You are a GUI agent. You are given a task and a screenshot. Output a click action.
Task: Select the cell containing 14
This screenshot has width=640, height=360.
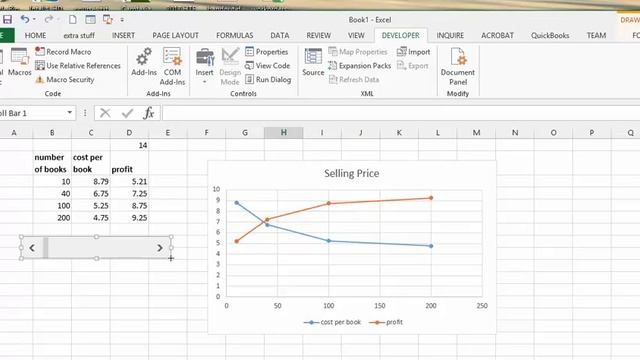coord(129,145)
